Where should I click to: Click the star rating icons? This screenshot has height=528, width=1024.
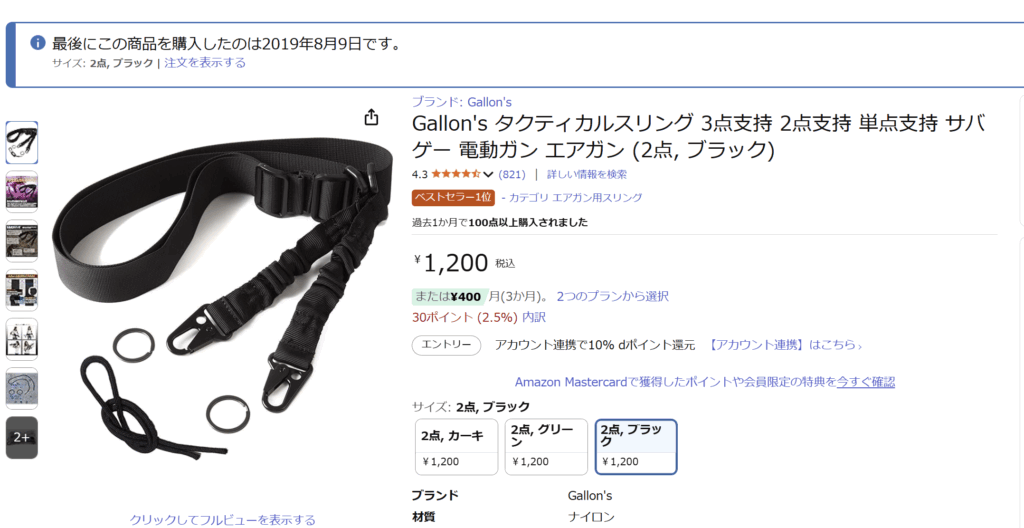pos(455,174)
